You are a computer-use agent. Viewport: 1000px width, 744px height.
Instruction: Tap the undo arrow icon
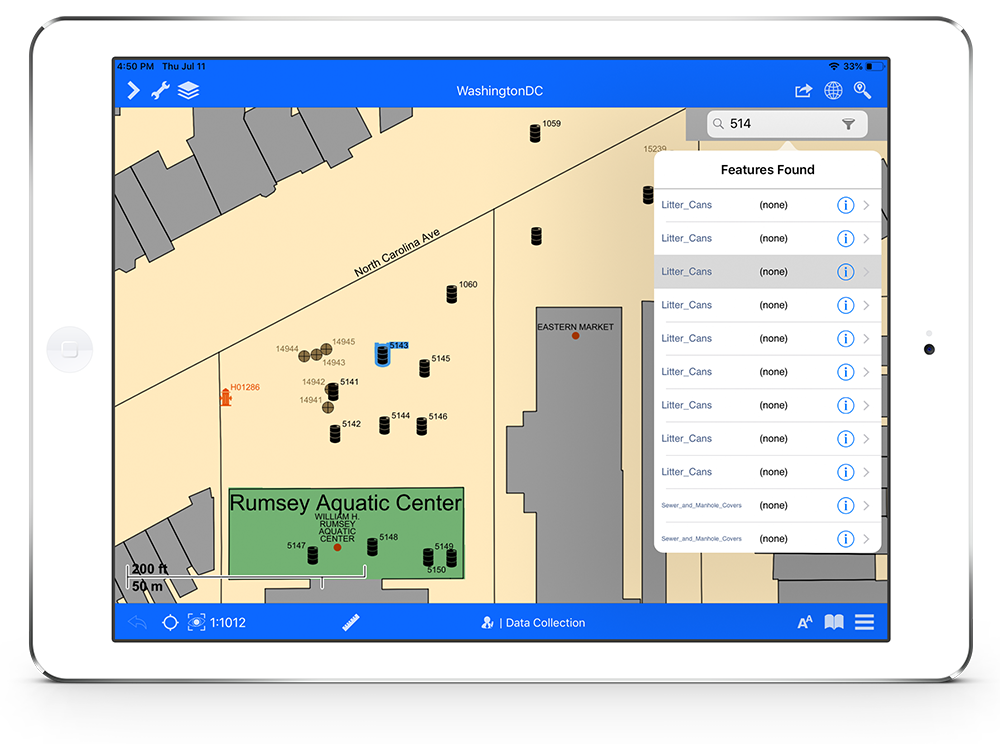tap(139, 622)
